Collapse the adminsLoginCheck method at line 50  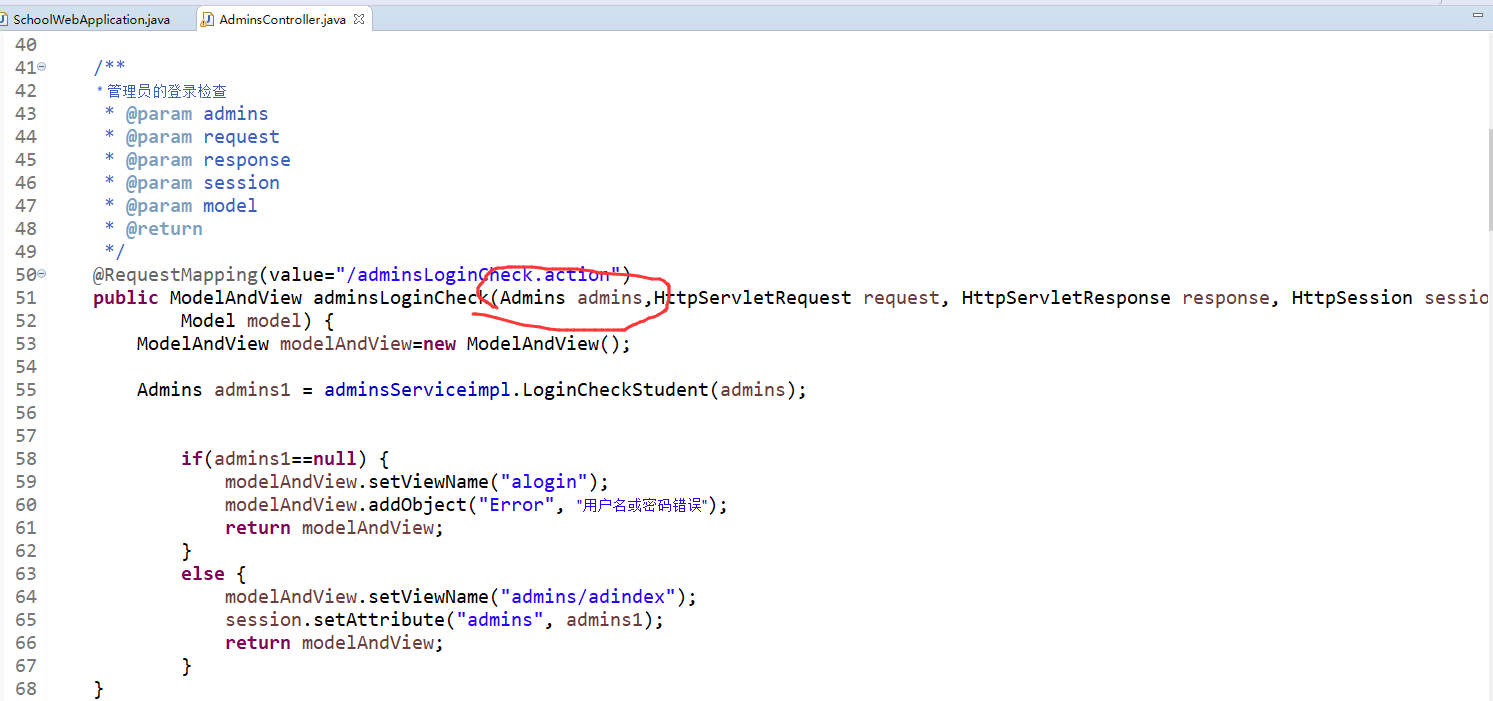(42, 274)
